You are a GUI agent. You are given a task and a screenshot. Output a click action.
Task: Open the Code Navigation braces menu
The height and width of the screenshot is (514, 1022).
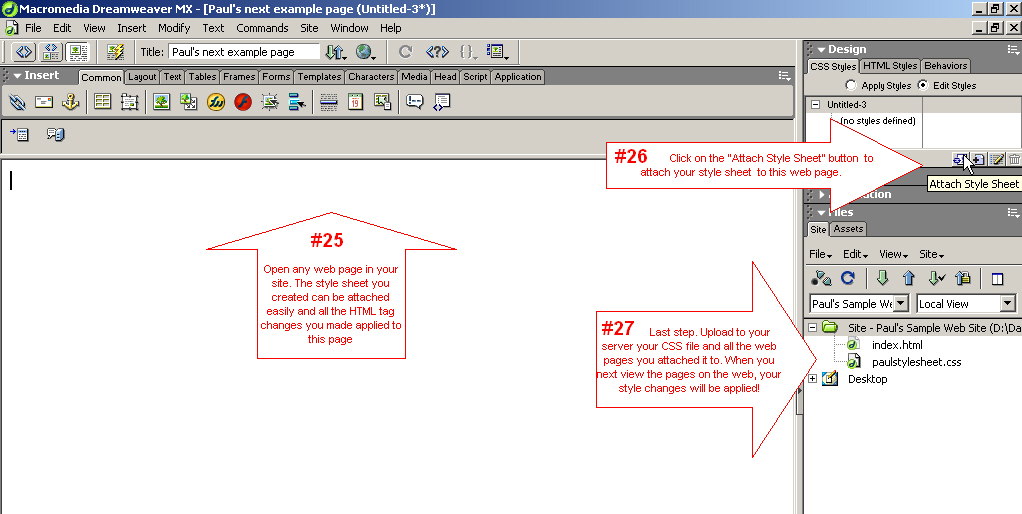tap(468, 51)
